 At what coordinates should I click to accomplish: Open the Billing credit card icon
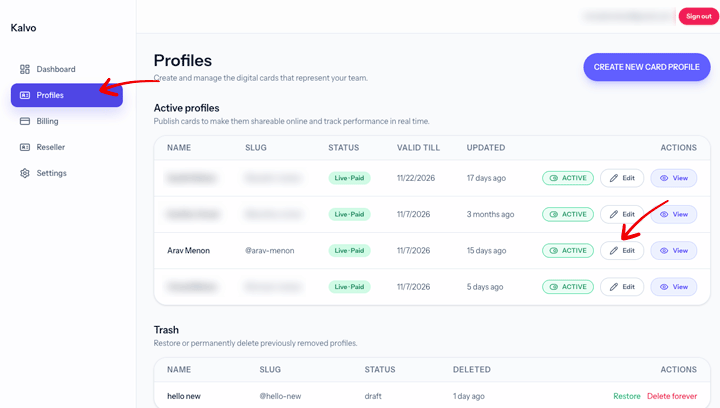coord(25,121)
